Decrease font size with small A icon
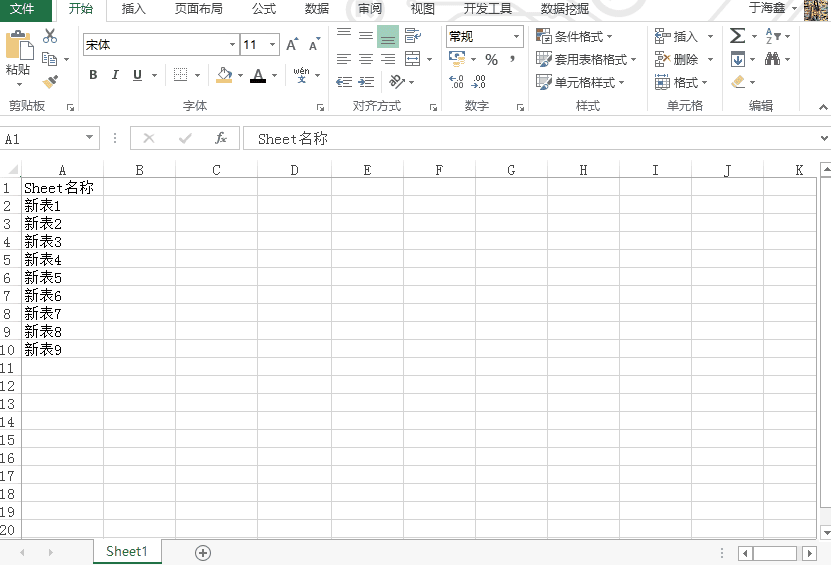This screenshot has height=565, width=831. tap(315, 45)
